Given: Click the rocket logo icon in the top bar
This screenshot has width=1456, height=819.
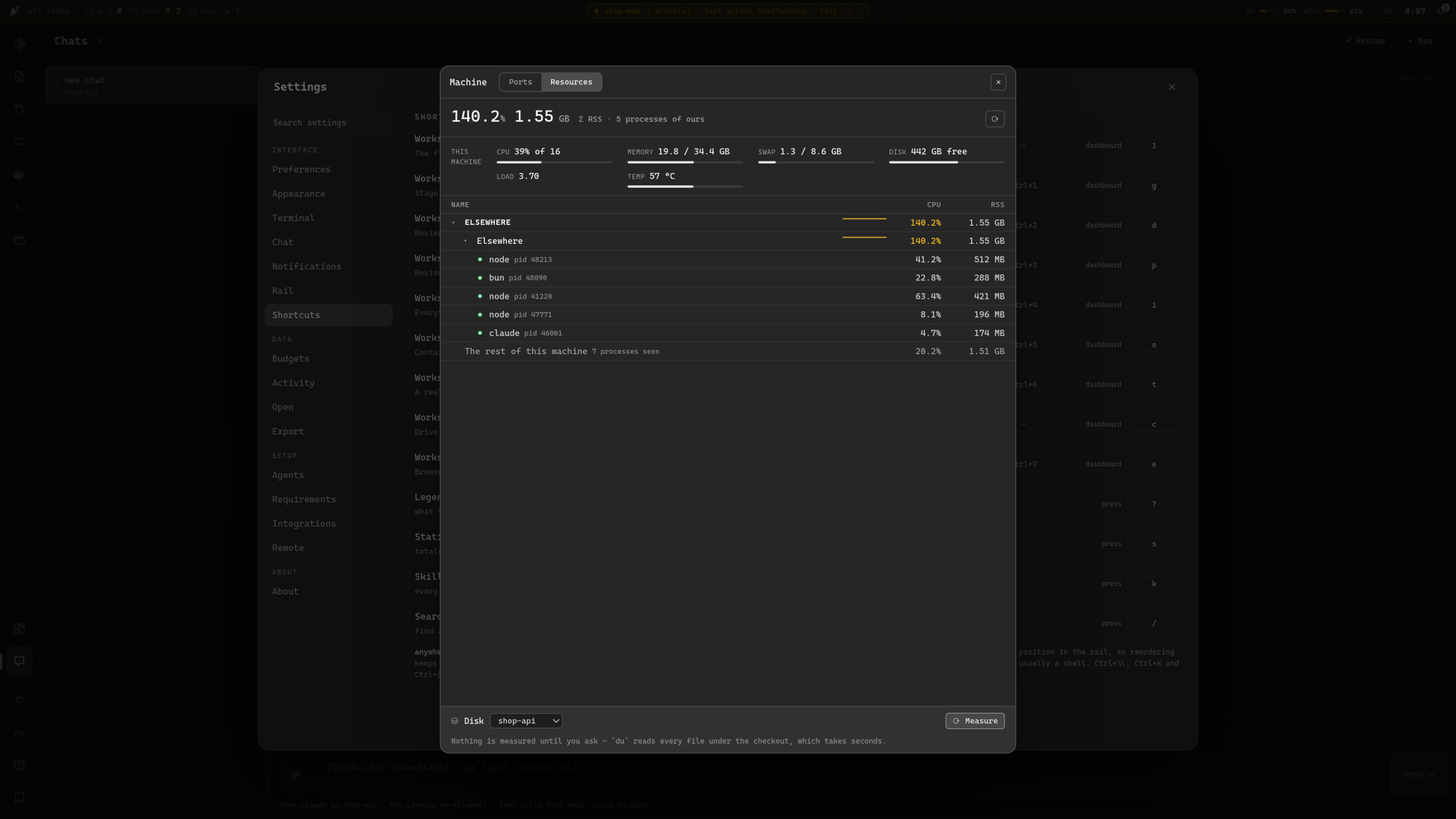Looking at the screenshot, I should 14,11.
